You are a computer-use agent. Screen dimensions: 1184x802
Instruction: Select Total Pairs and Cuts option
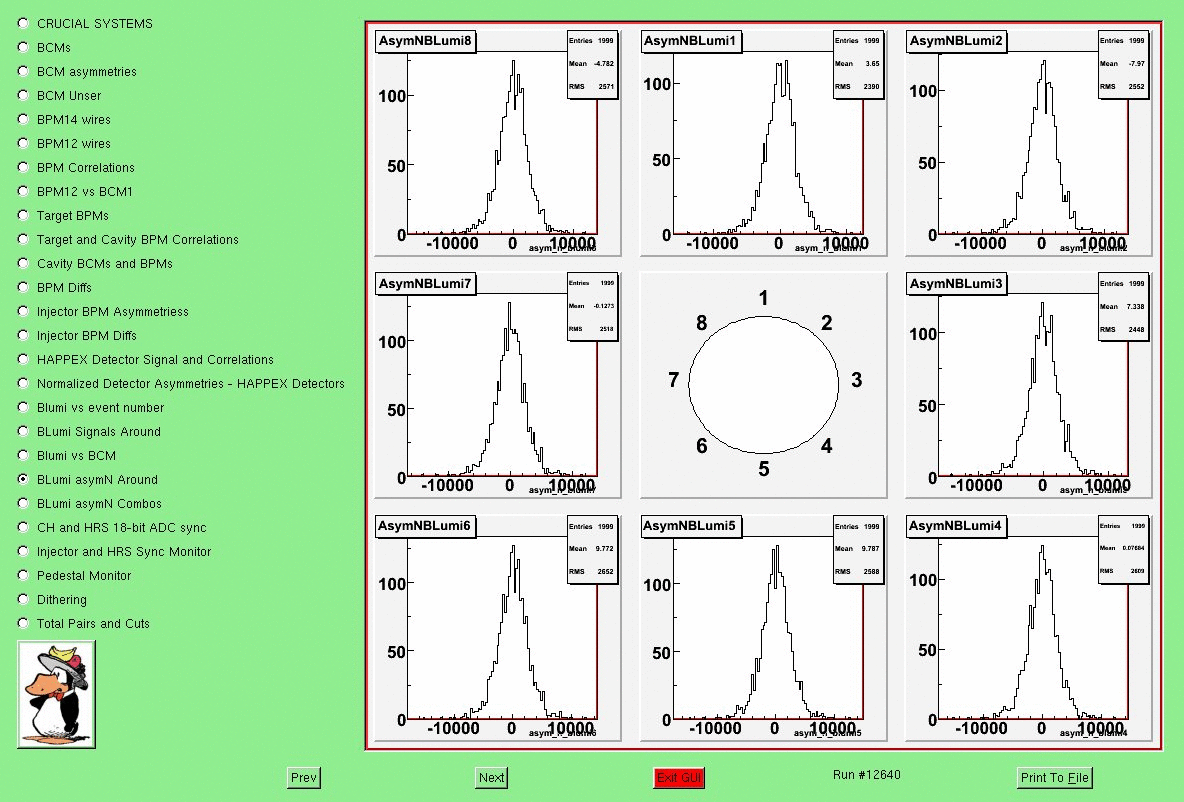(x=23, y=623)
